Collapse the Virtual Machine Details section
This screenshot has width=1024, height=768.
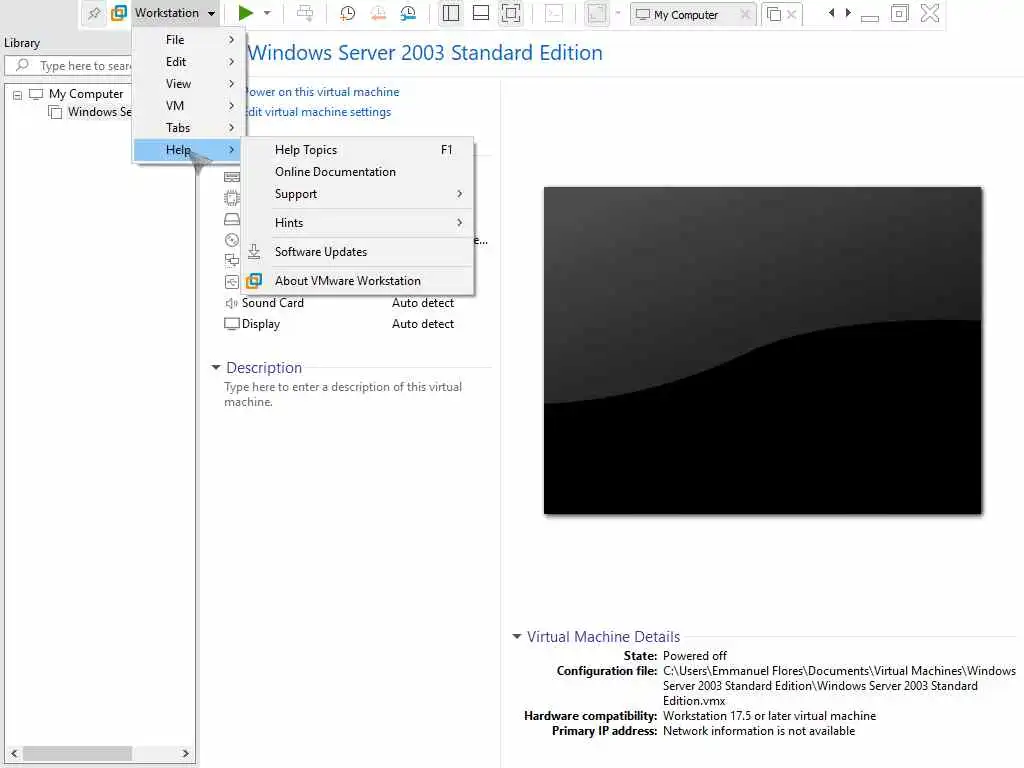(x=517, y=636)
